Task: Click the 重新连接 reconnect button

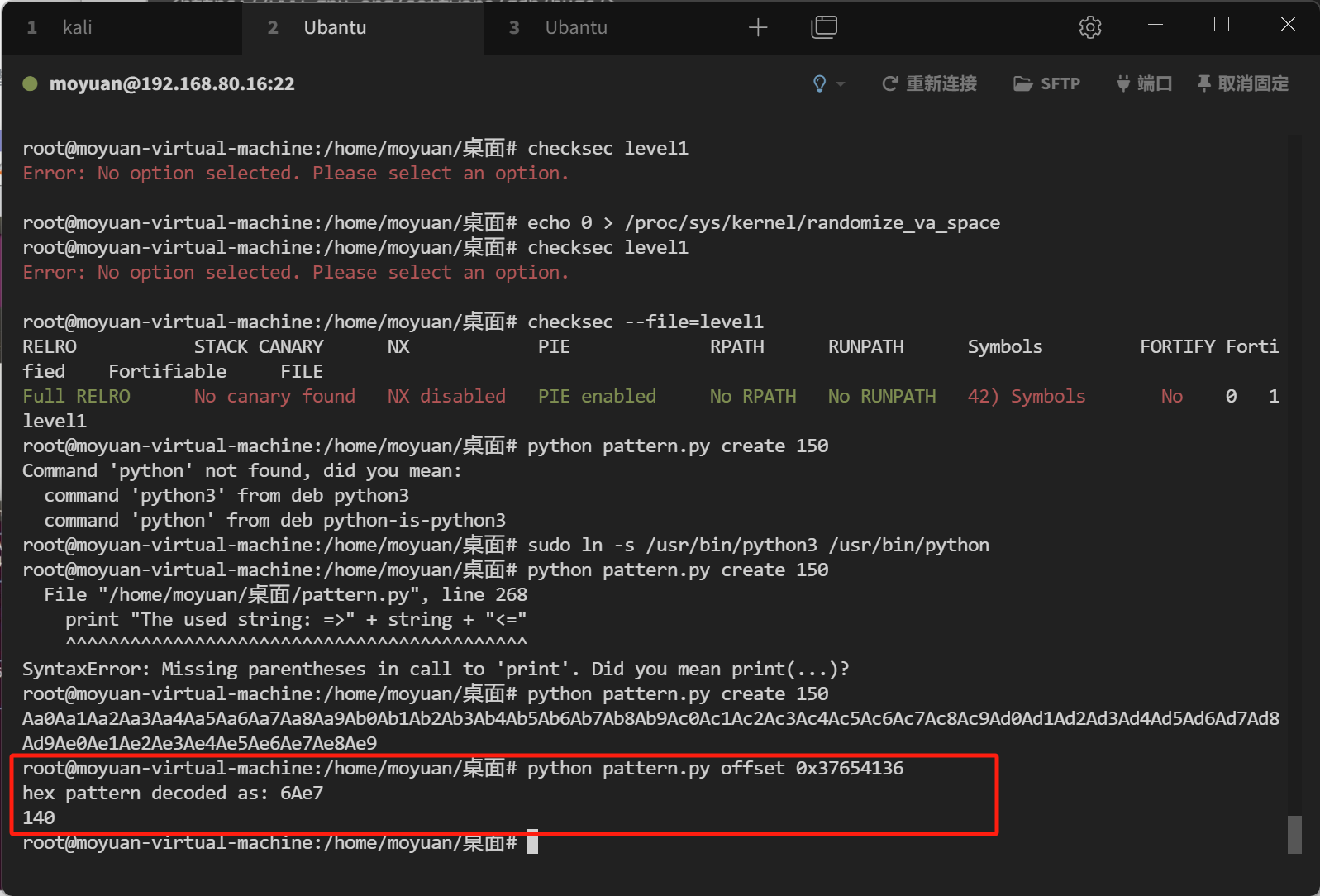Action: 930,83
